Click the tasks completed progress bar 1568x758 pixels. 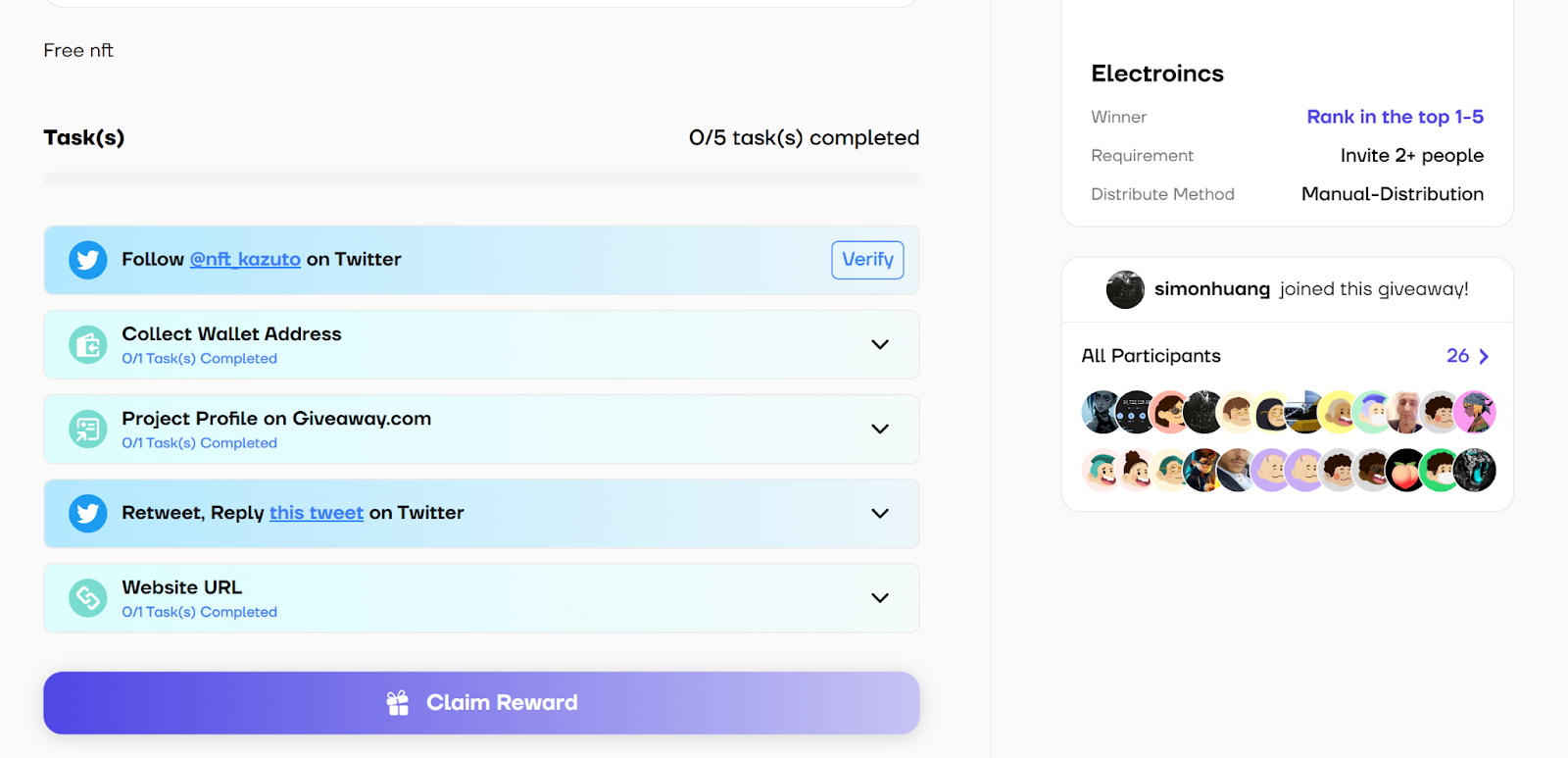[x=481, y=179]
